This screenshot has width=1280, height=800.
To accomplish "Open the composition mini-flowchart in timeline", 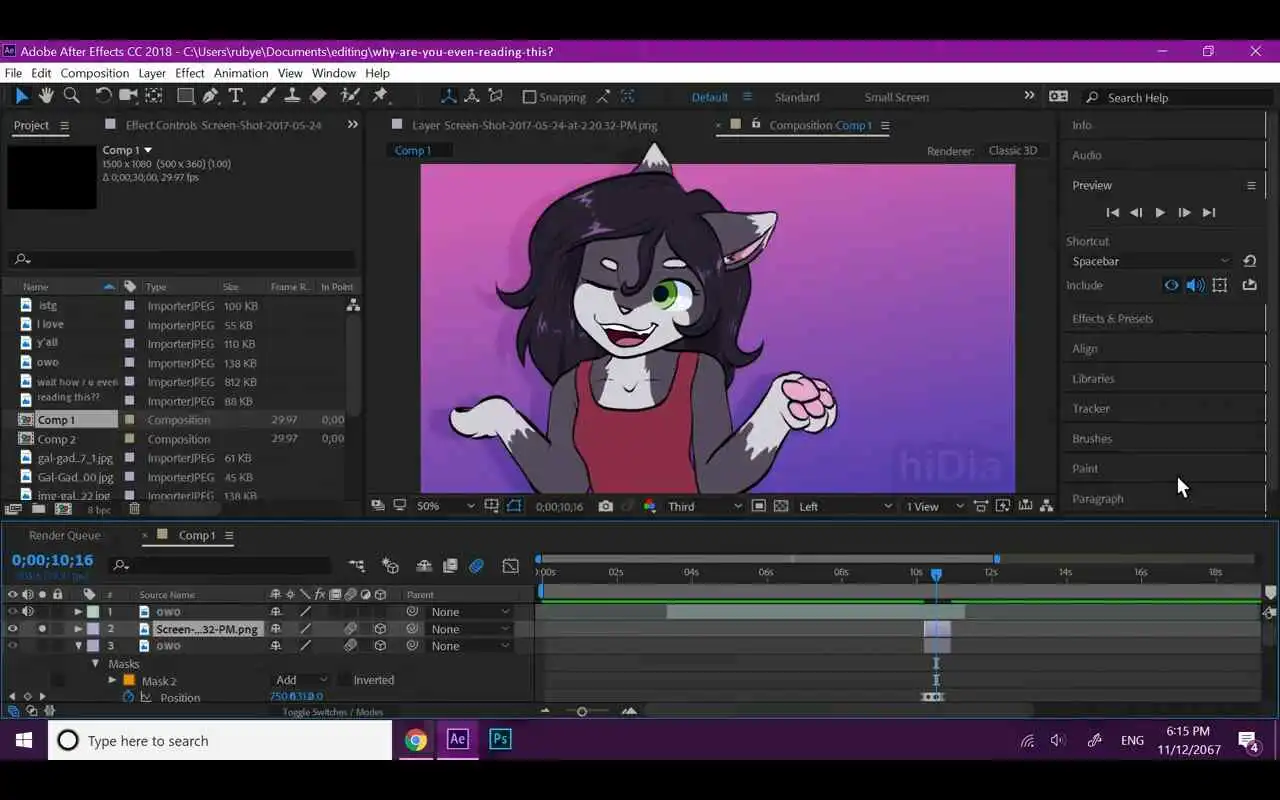I will [357, 565].
